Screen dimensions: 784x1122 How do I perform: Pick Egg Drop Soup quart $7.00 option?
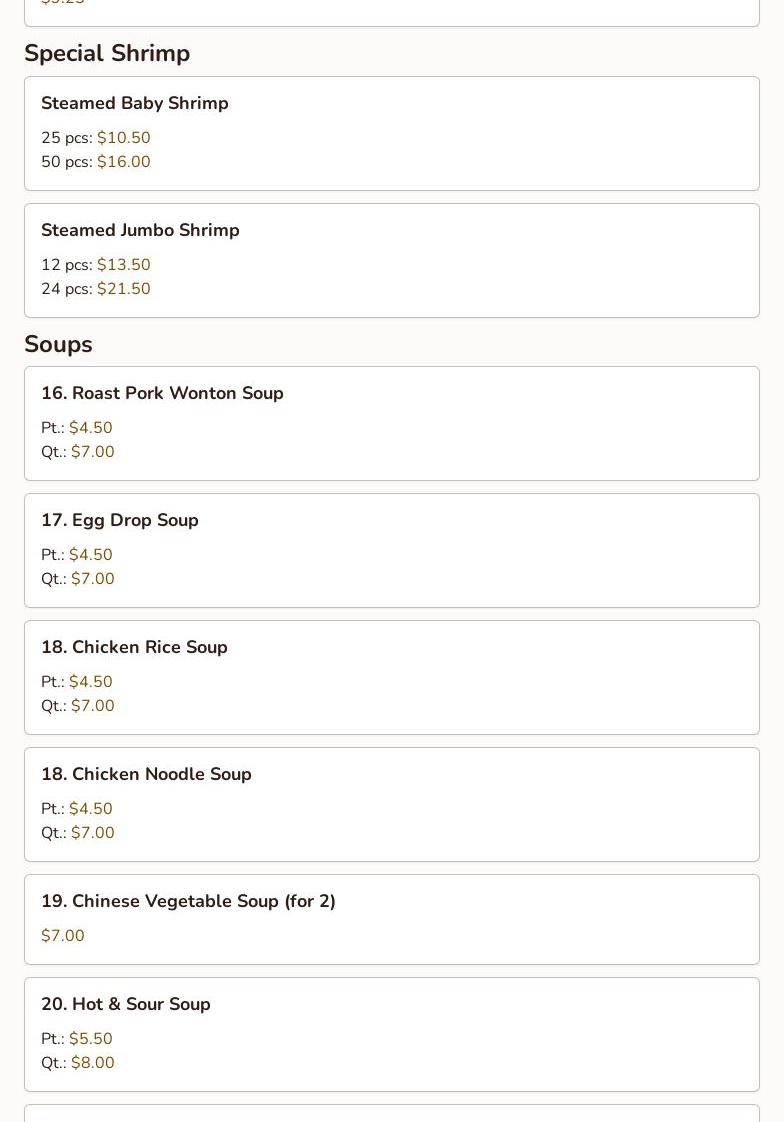(x=92, y=579)
